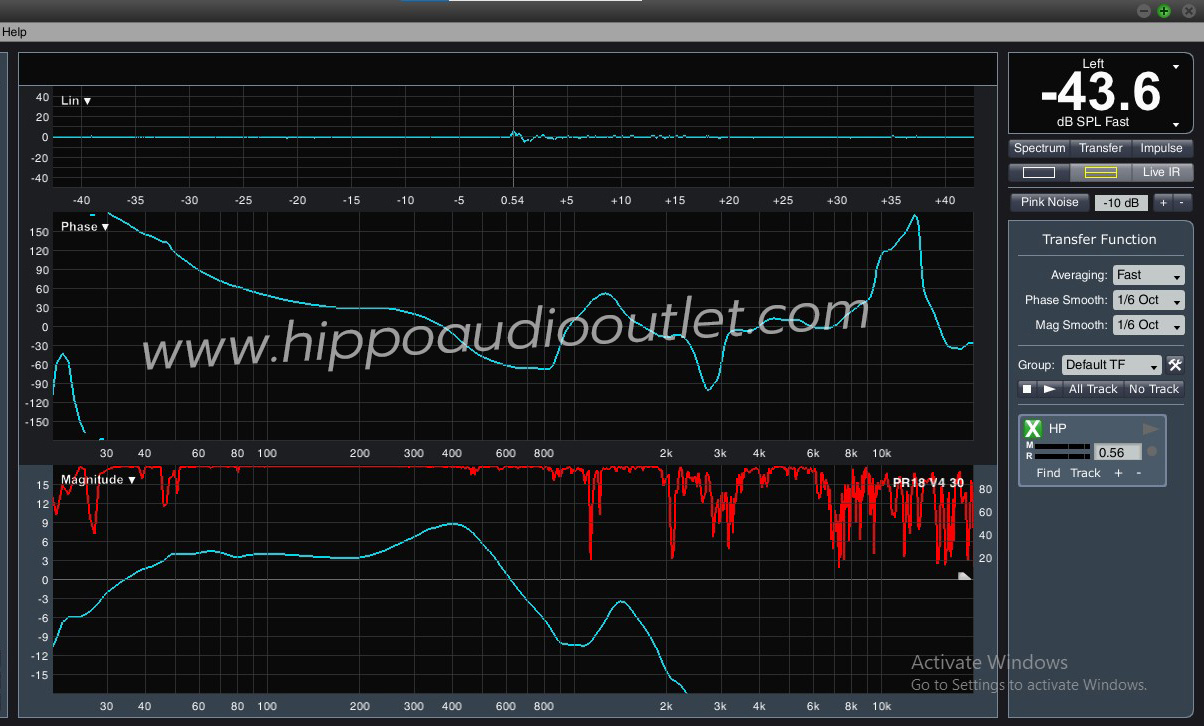1204x726 pixels.
Task: Click Find delay in HP panel
Action: click(1048, 473)
